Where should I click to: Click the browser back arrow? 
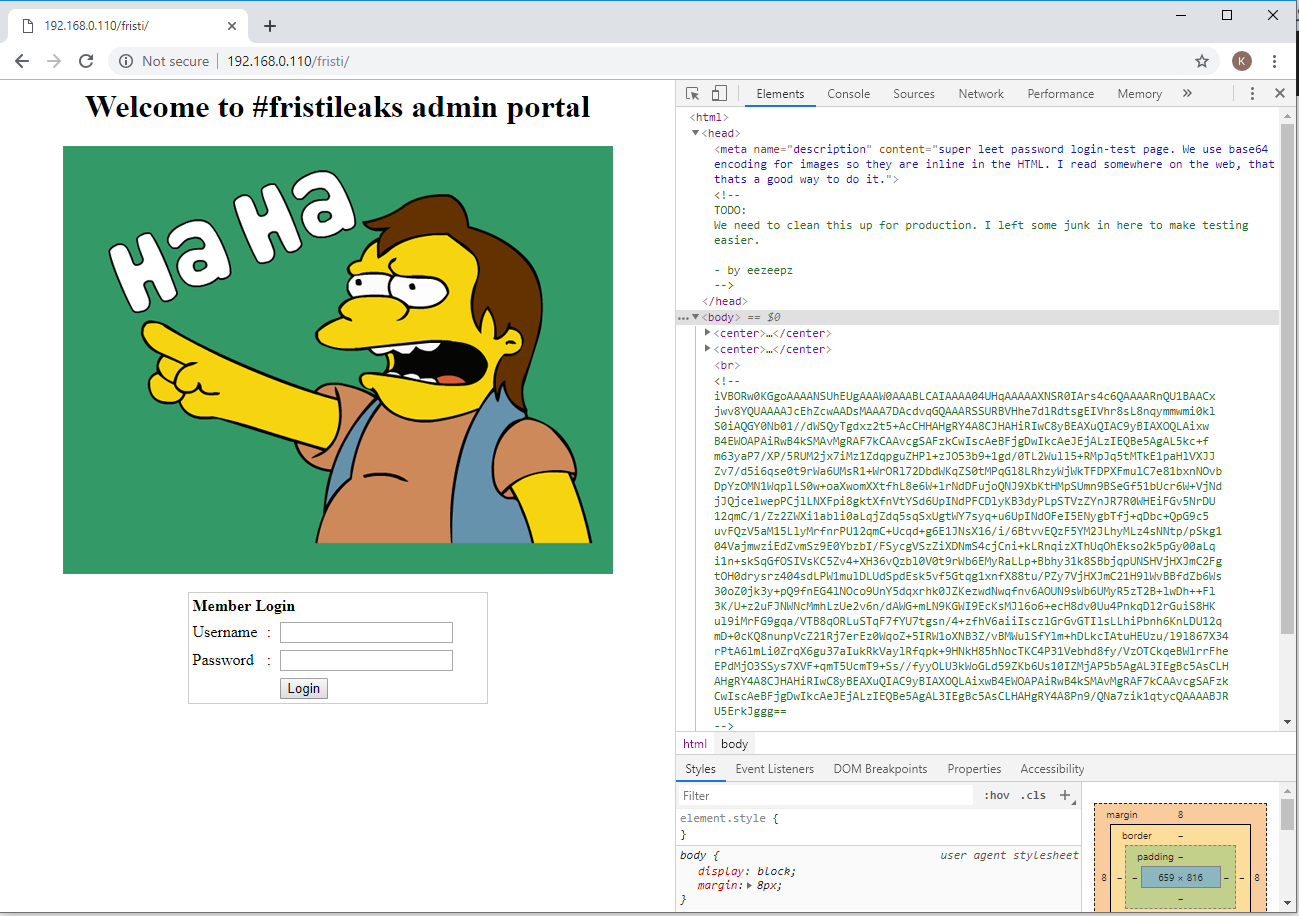(22, 61)
